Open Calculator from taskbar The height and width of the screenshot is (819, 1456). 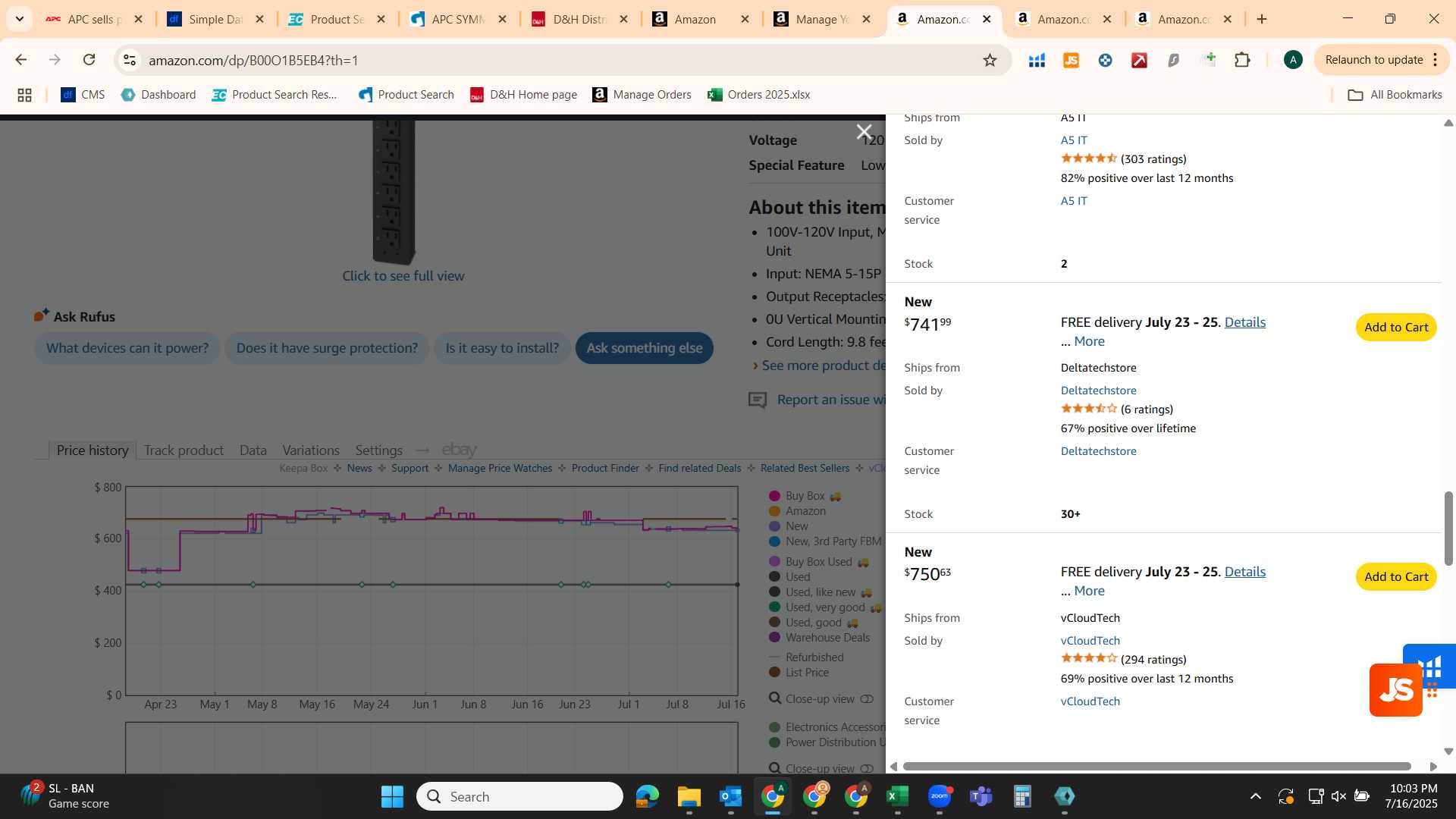pos(1022,796)
